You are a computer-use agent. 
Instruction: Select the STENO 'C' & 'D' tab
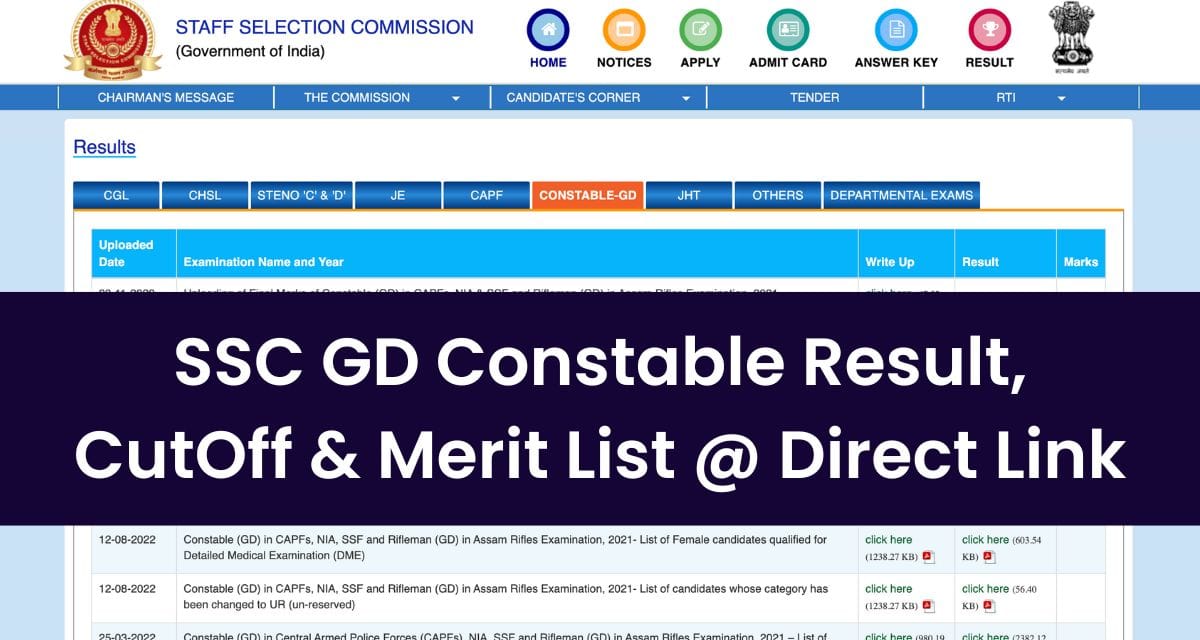(301, 195)
